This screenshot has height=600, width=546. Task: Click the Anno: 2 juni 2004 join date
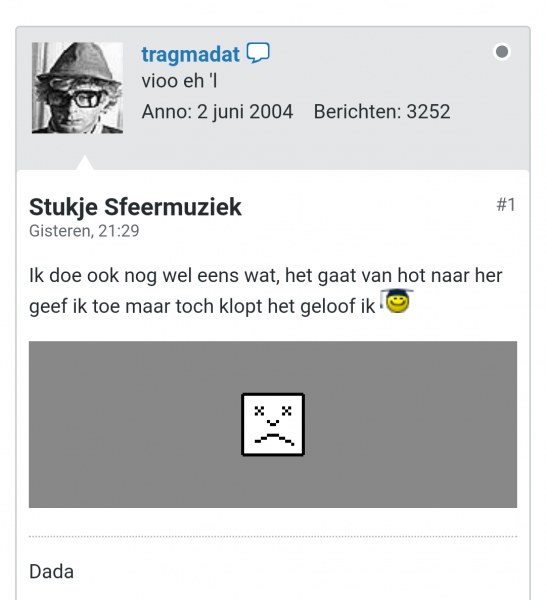coord(217,112)
